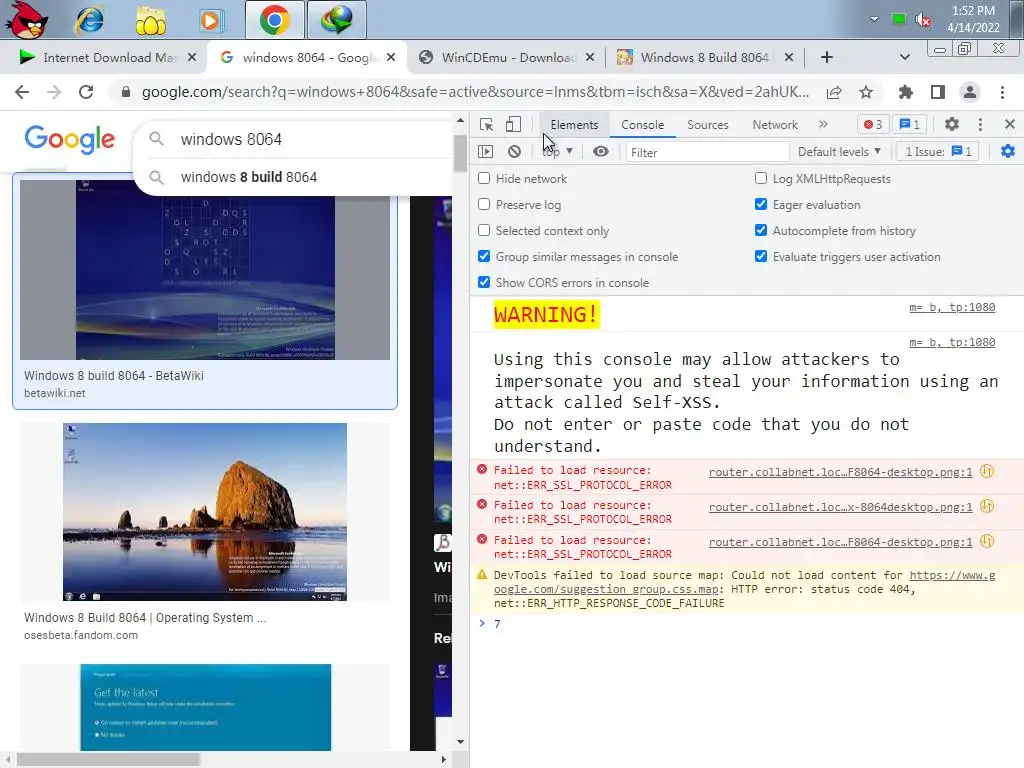
Task: Switch to the WinCDEmu - Download browser tab
Action: pyautogui.click(x=506, y=57)
